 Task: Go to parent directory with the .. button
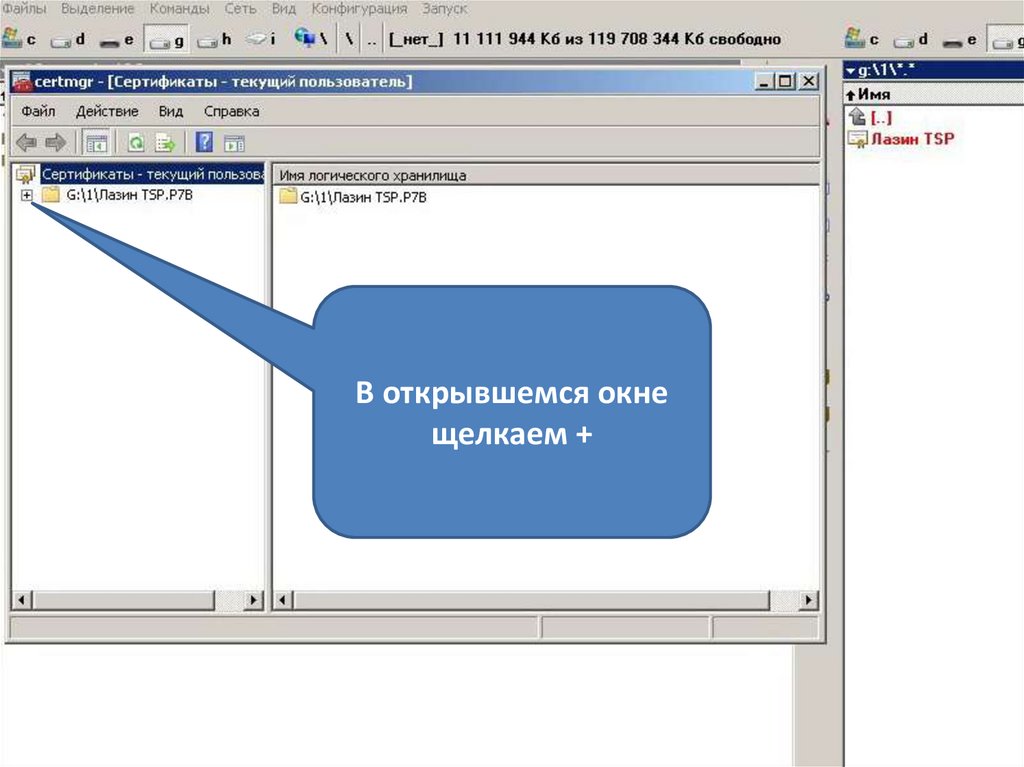click(372, 39)
